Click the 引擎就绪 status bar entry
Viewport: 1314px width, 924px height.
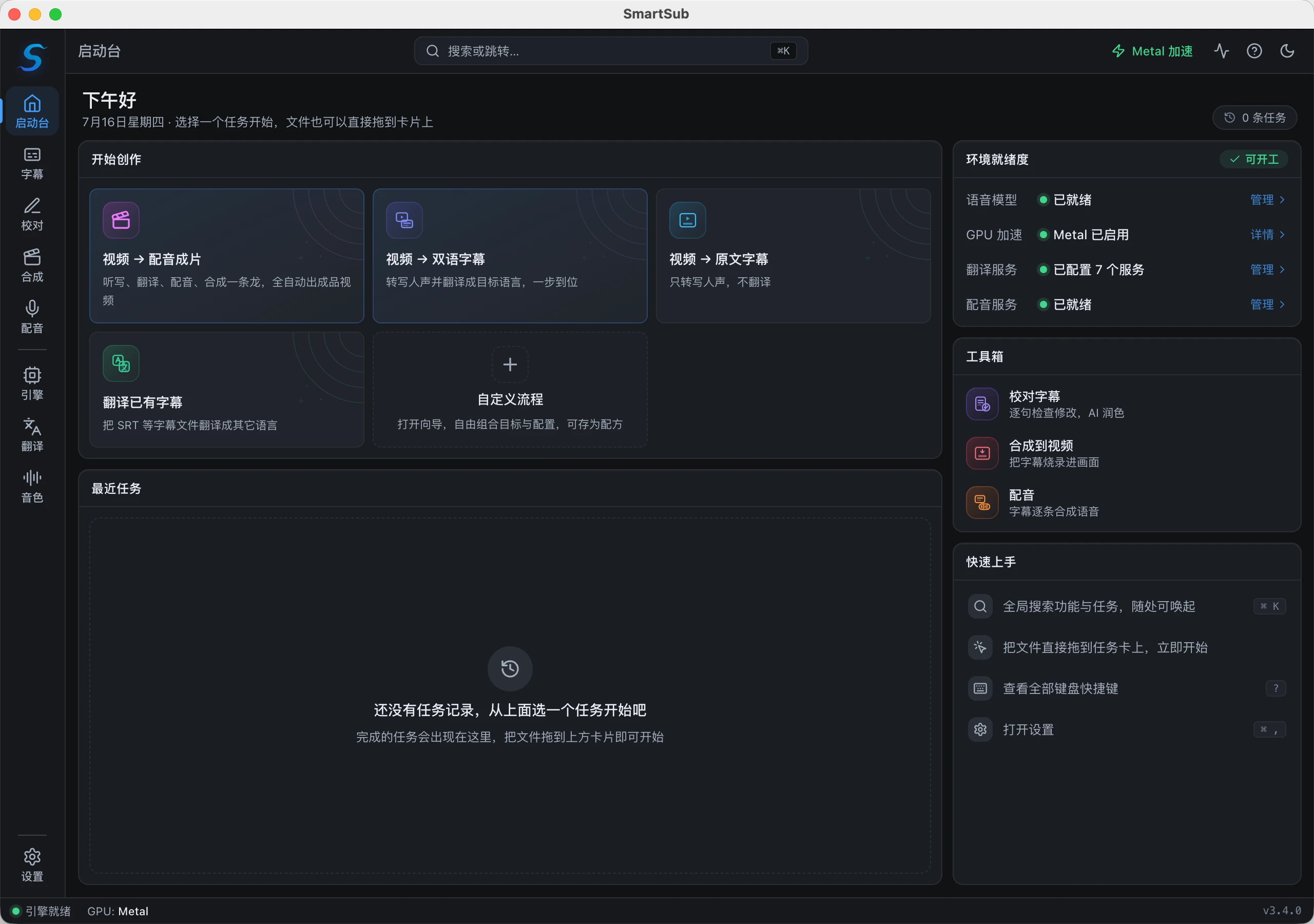coord(41,911)
